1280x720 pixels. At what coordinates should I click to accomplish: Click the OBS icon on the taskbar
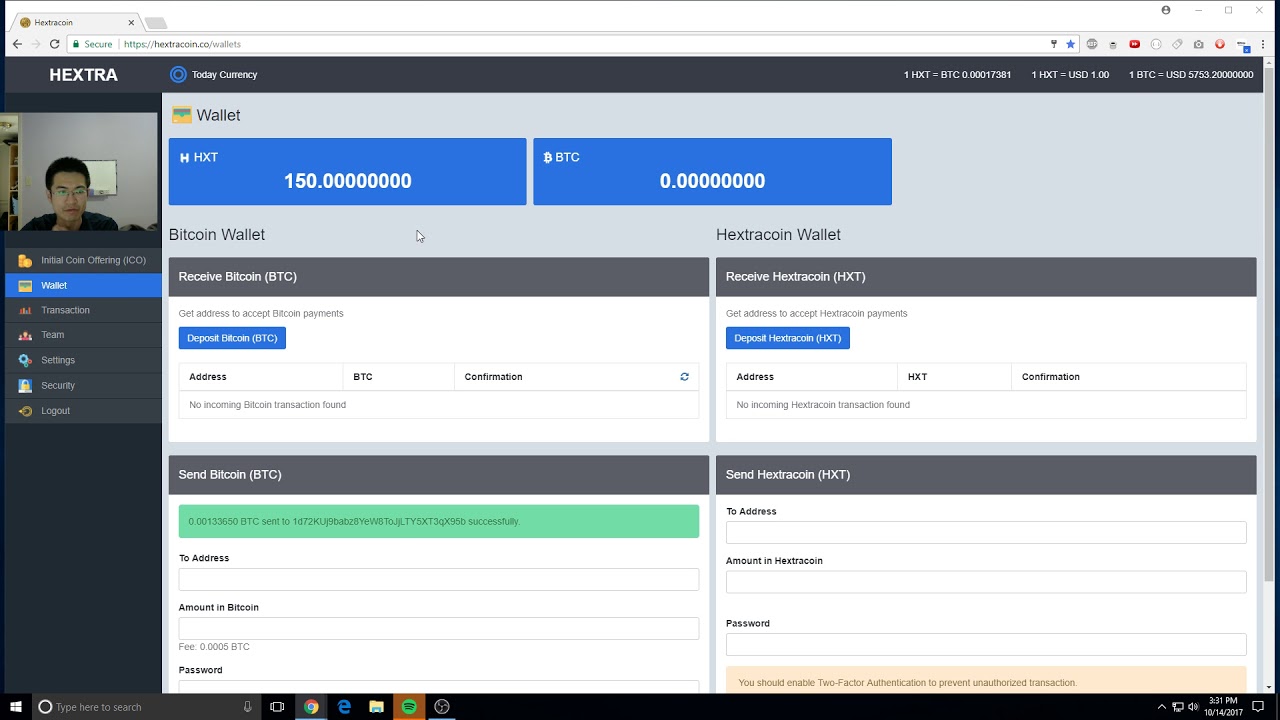442,707
